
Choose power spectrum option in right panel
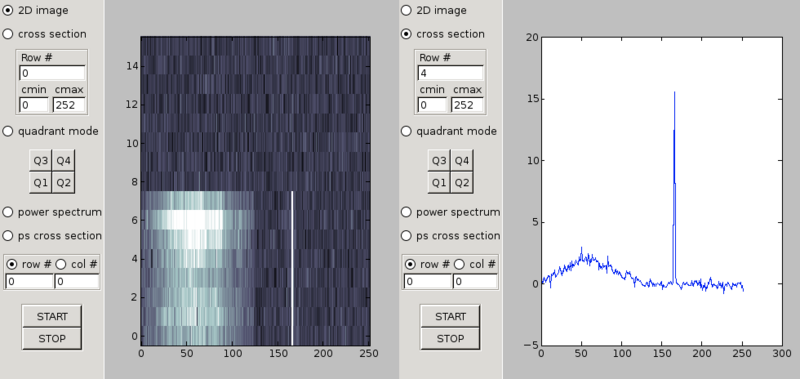(x=406, y=212)
